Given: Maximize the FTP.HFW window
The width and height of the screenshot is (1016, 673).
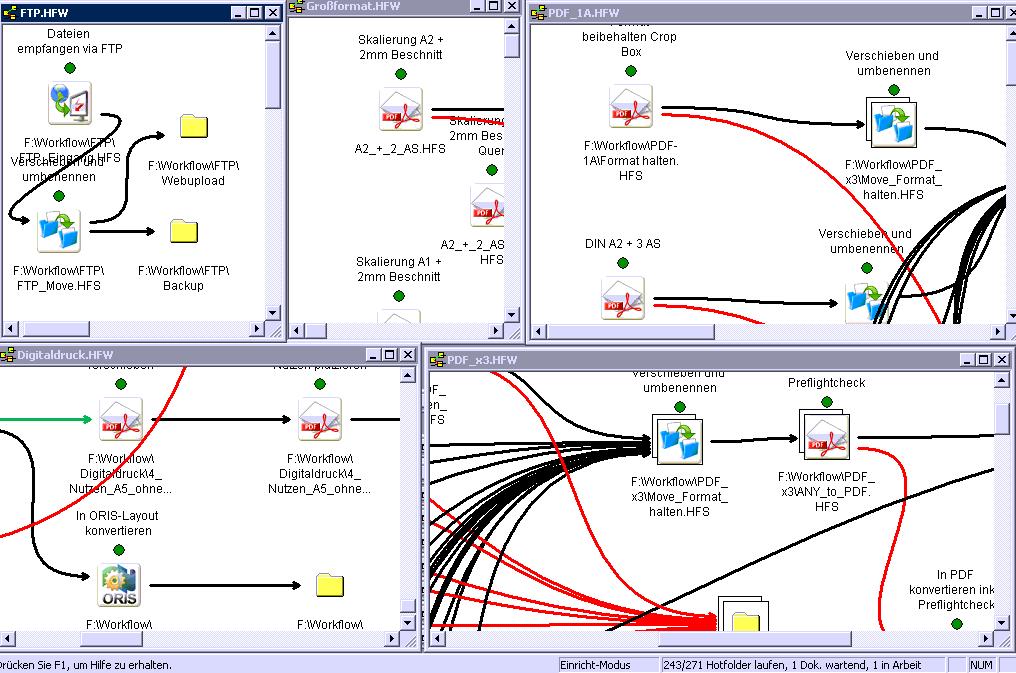Looking at the screenshot, I should (255, 12).
